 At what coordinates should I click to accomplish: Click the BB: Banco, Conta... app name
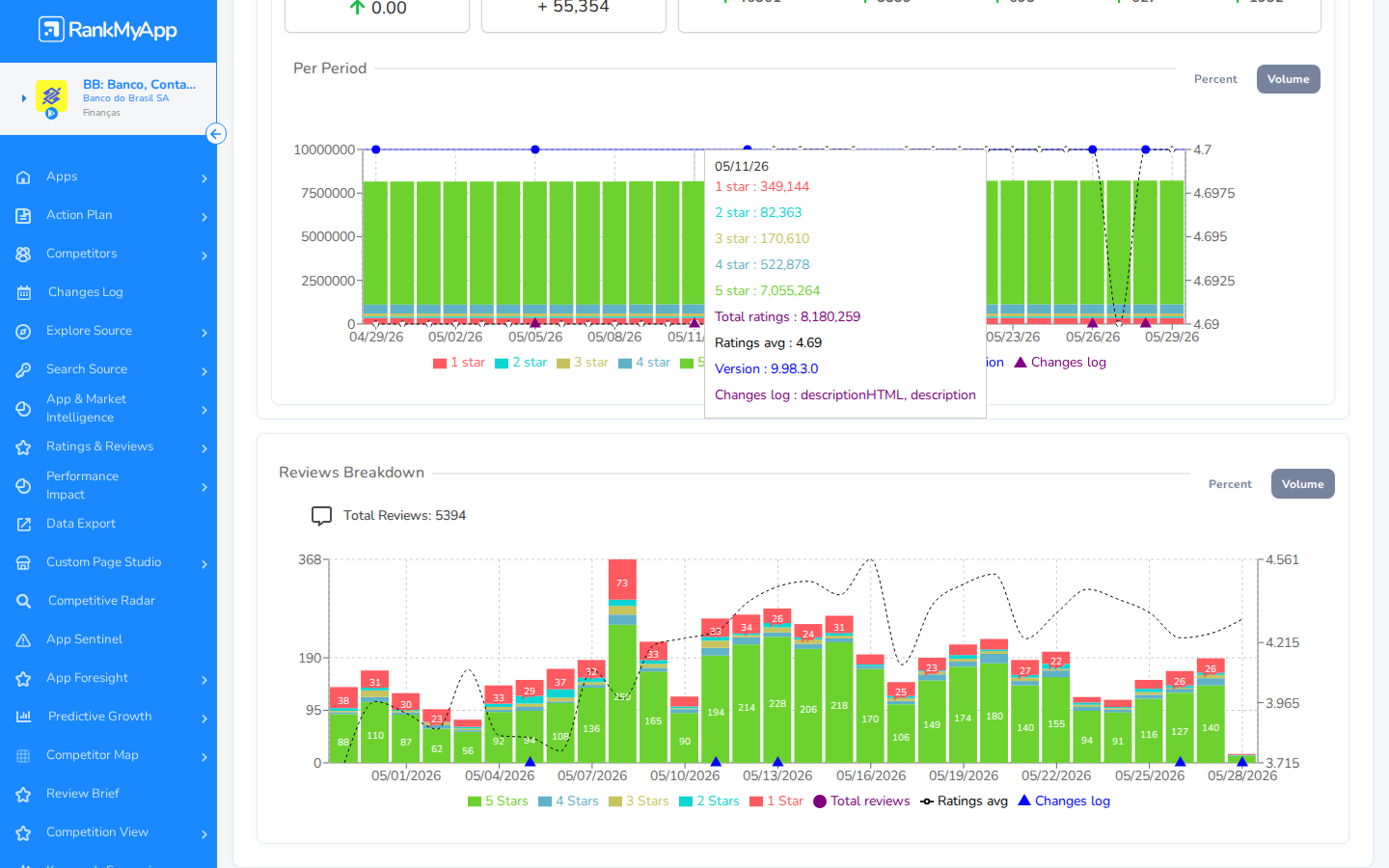coord(139,84)
